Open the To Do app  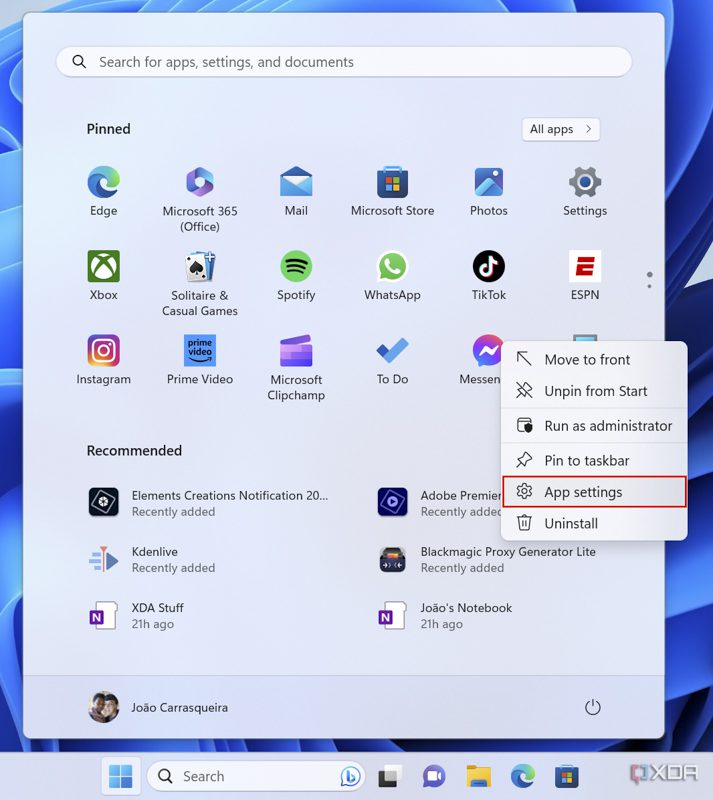pyautogui.click(x=392, y=360)
